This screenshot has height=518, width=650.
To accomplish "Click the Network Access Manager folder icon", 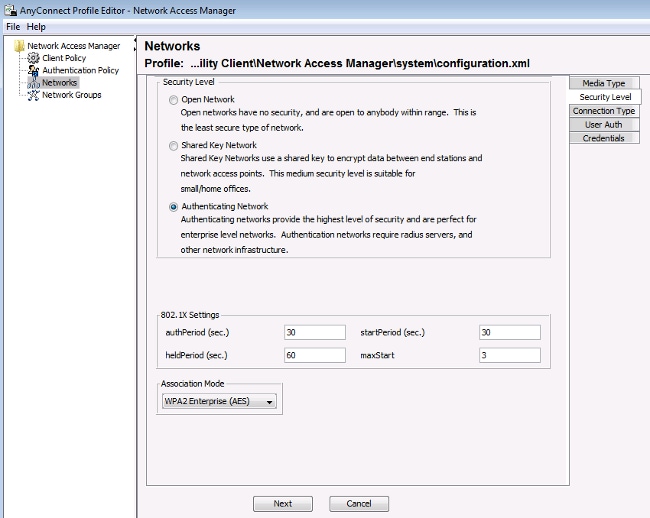I will (19, 46).
